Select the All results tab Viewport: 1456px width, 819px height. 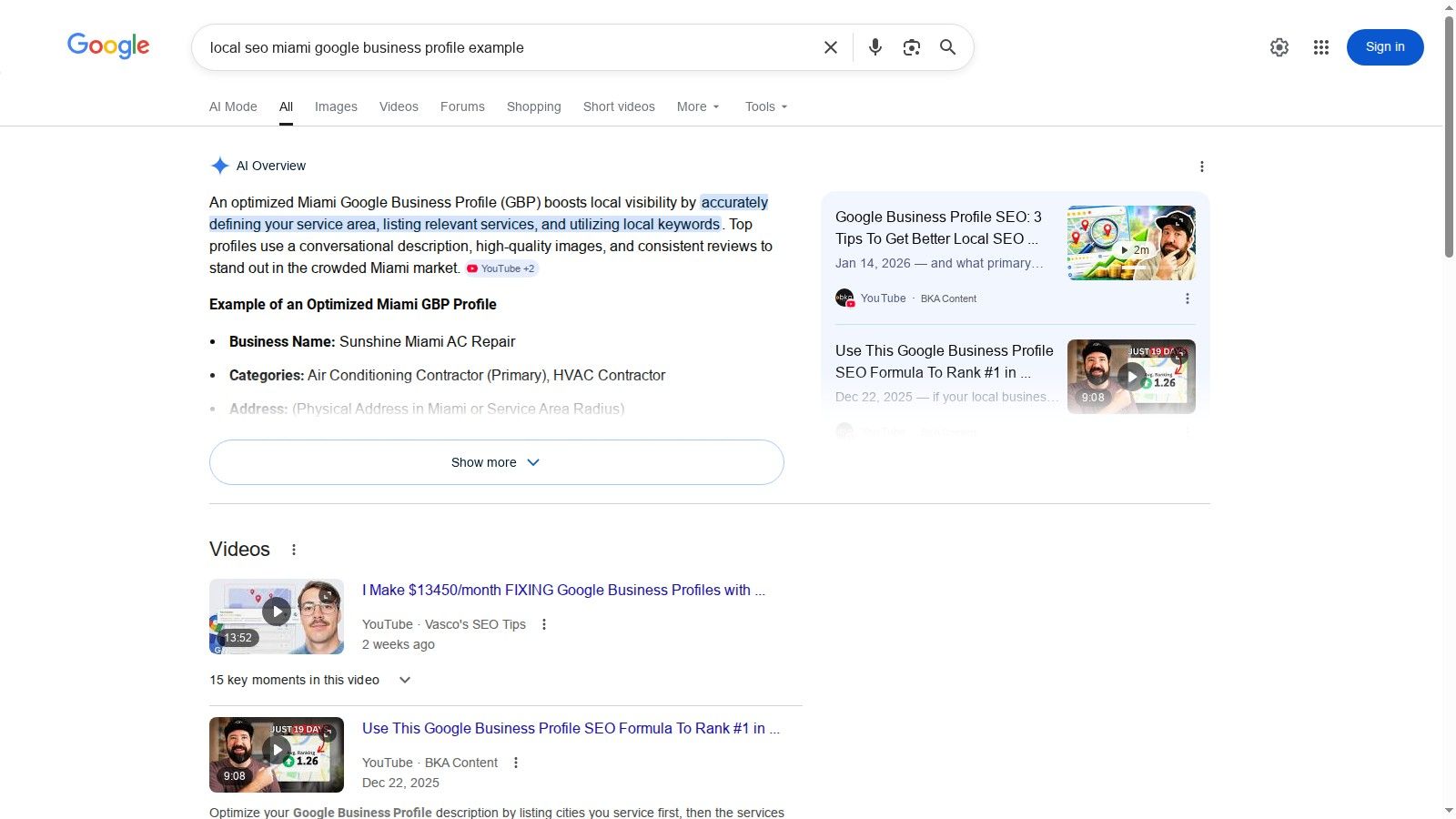pos(286,106)
